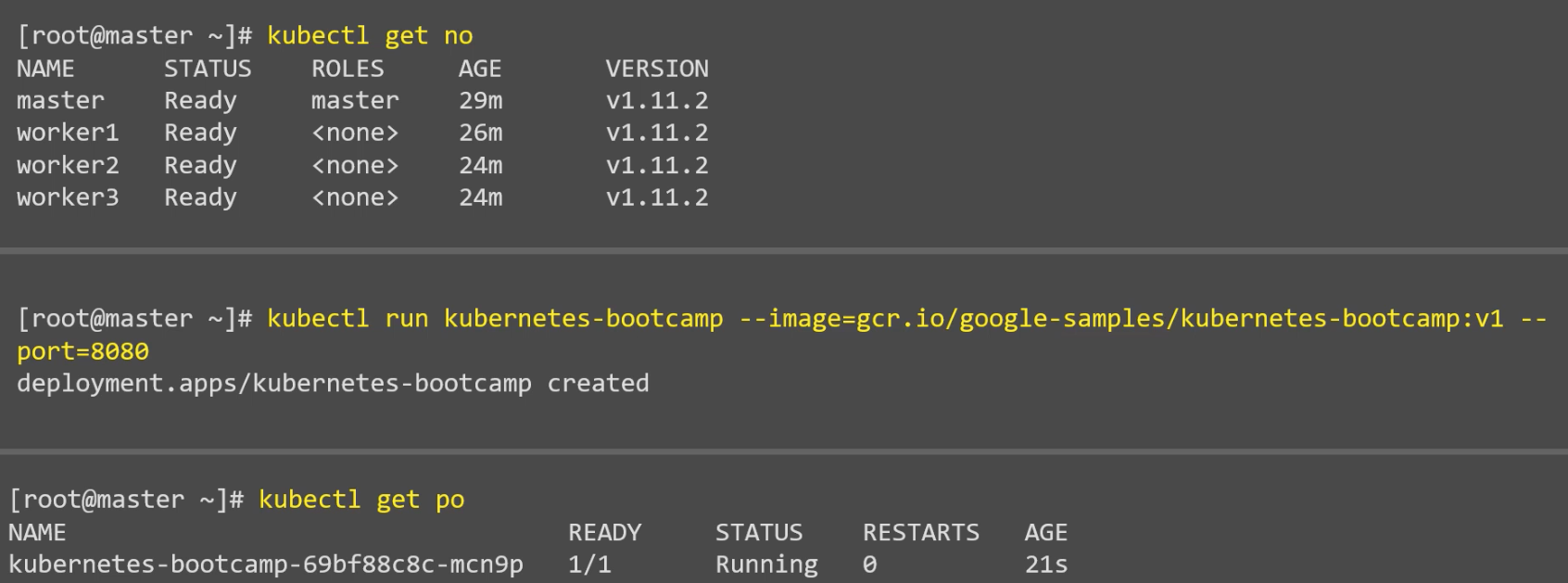Click the 'kubectl get po' command text
The height and width of the screenshot is (583, 1568).
(361, 500)
